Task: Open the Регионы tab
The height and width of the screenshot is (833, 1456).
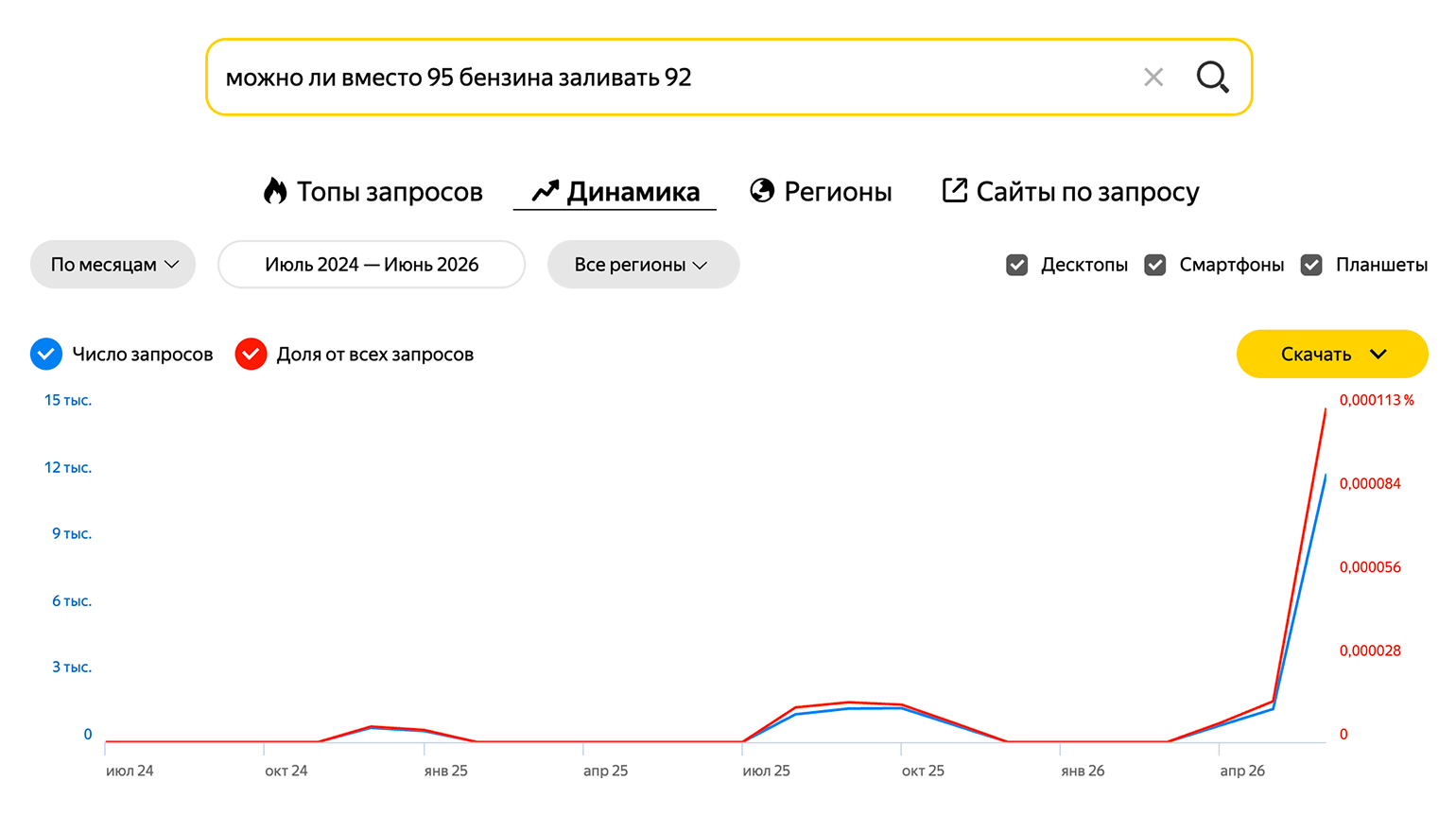Action: [x=821, y=192]
